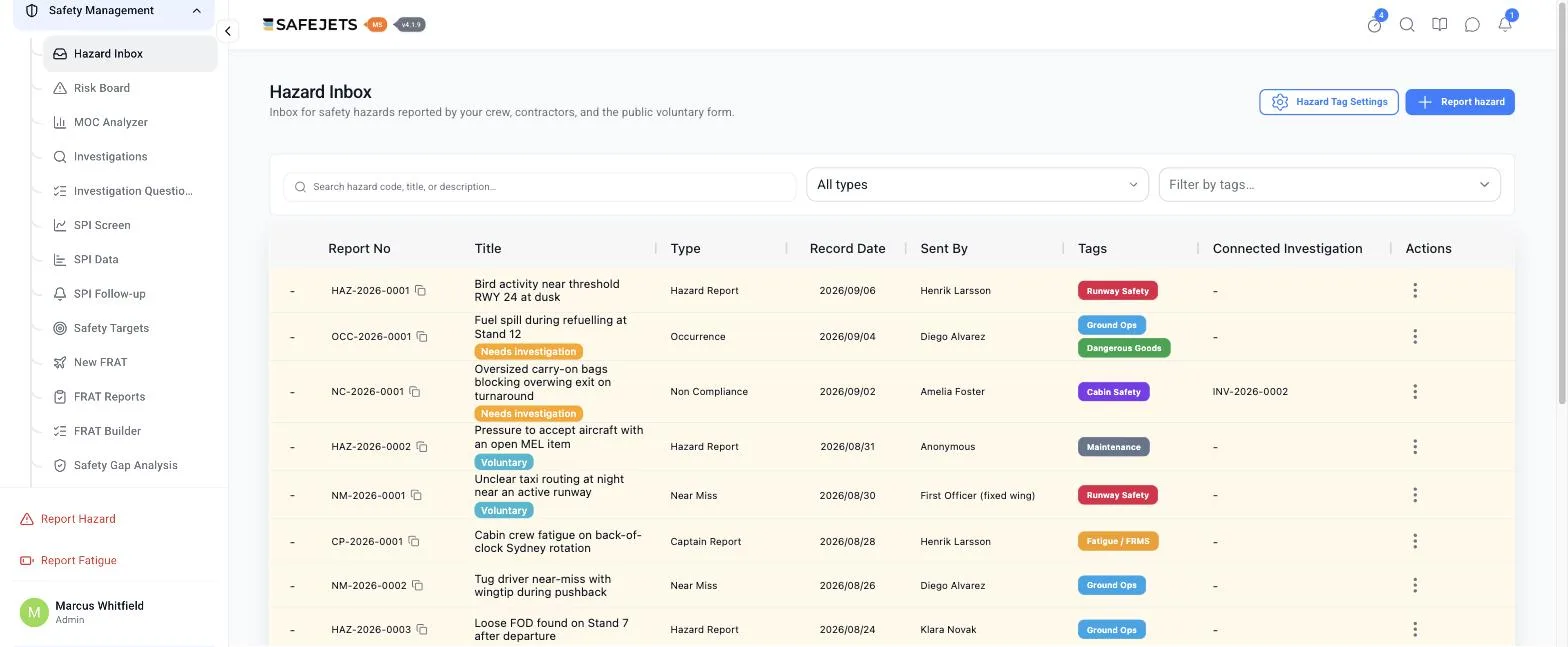This screenshot has height=647, width=1568.
Task: Click the v4.1.9 version badge
Action: (x=410, y=25)
